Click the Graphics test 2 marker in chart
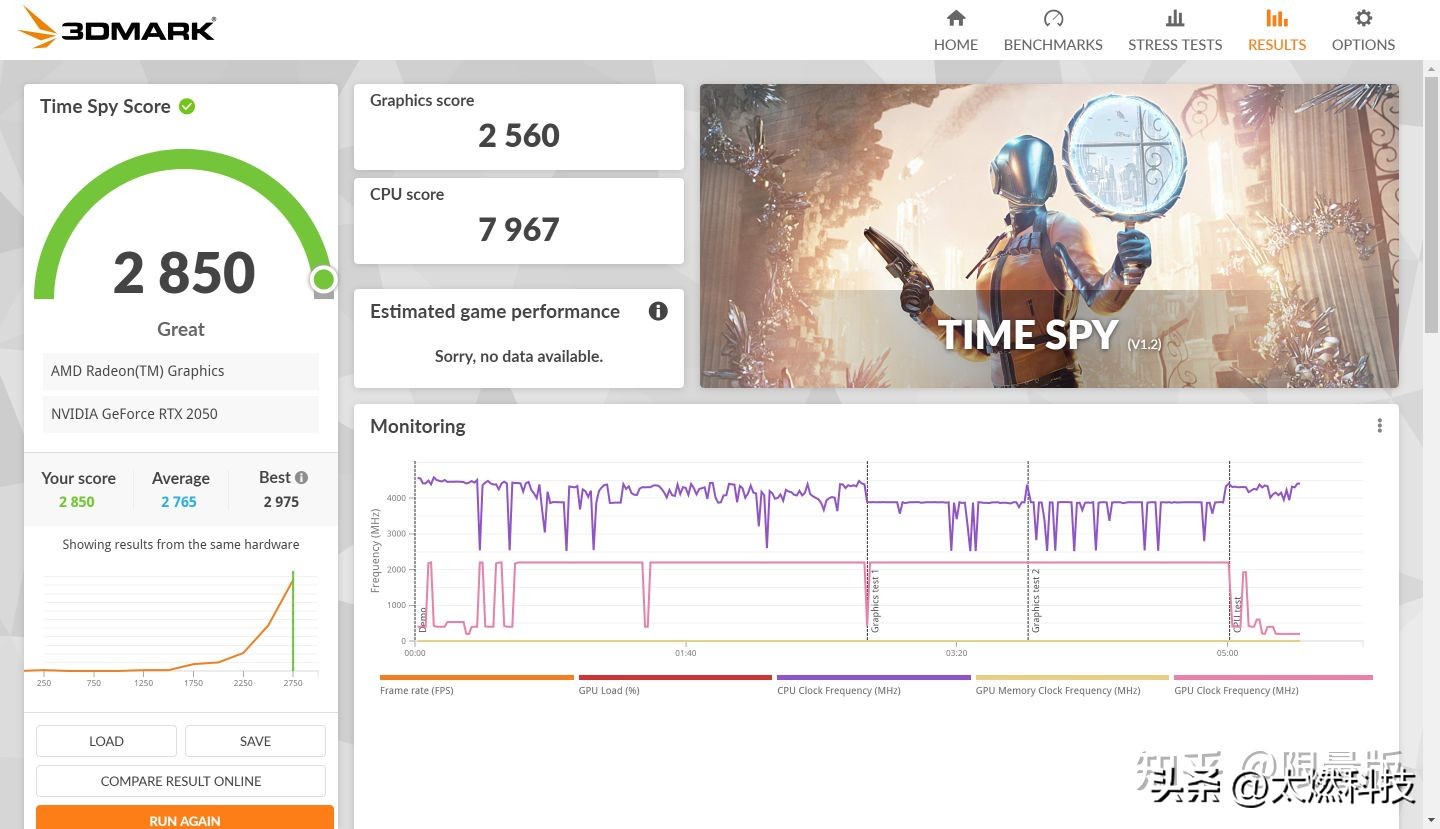 tap(1035, 600)
